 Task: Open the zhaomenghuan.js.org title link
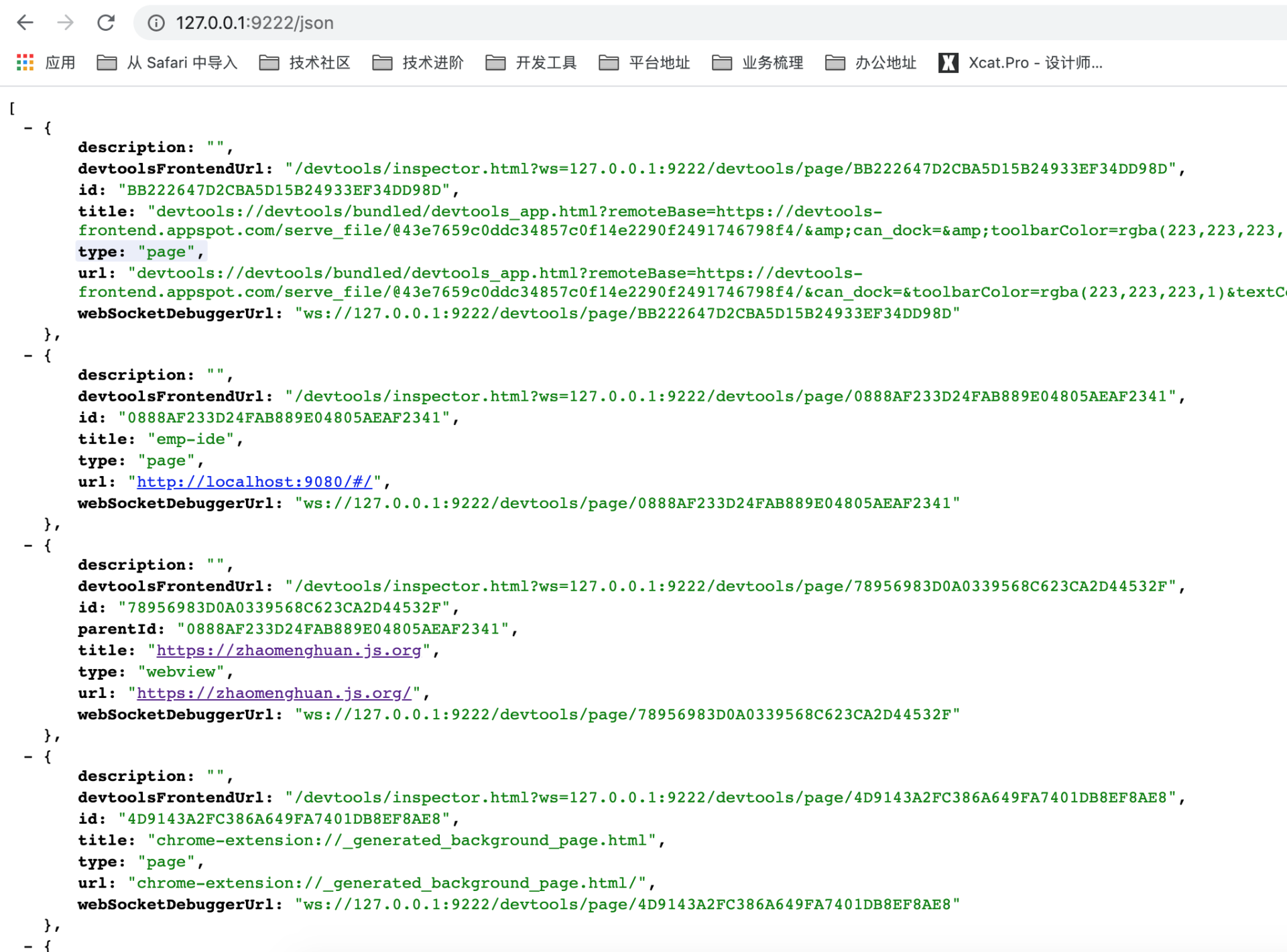(x=288, y=650)
